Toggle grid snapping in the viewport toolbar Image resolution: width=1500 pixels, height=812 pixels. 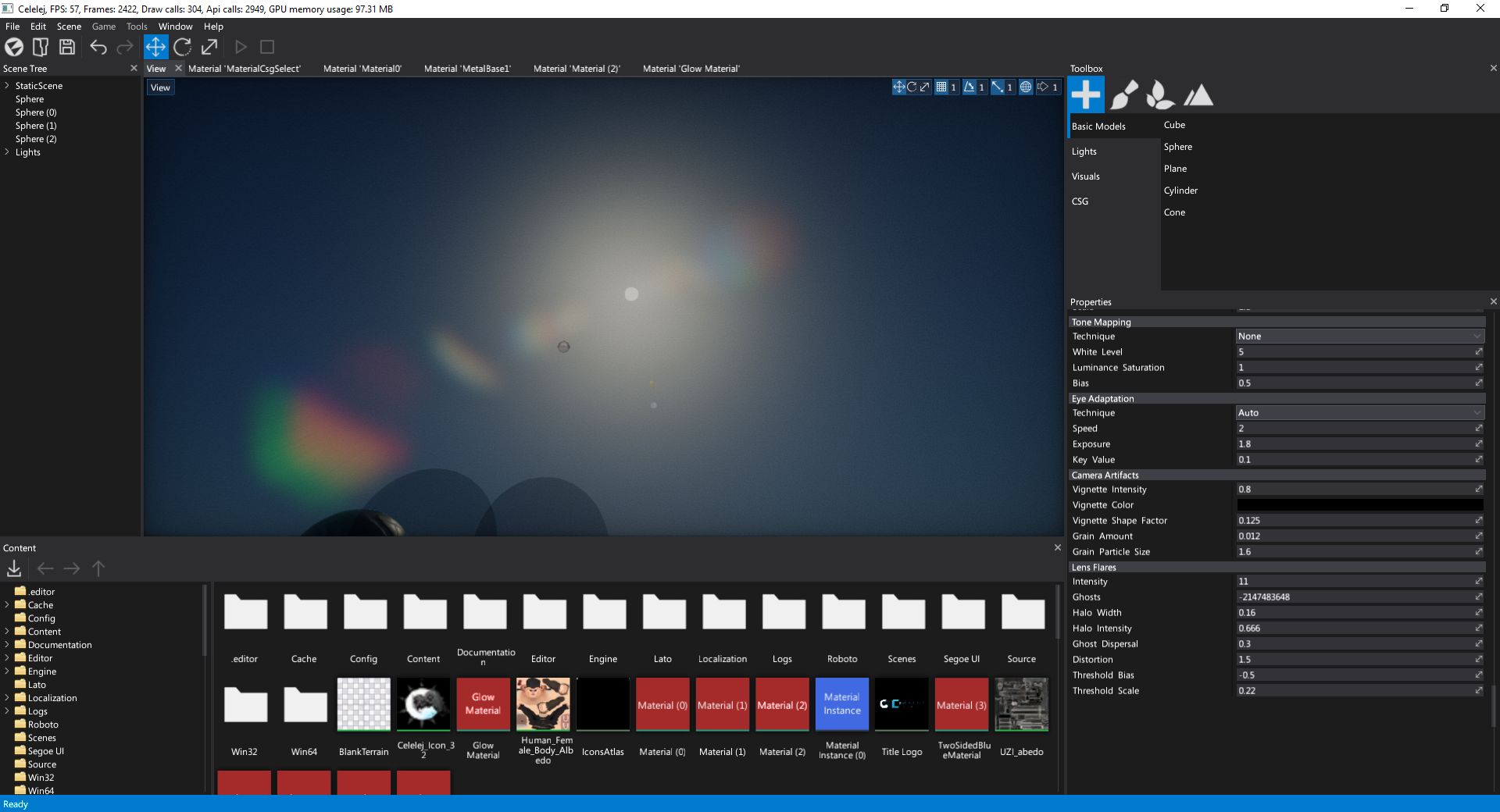click(942, 87)
